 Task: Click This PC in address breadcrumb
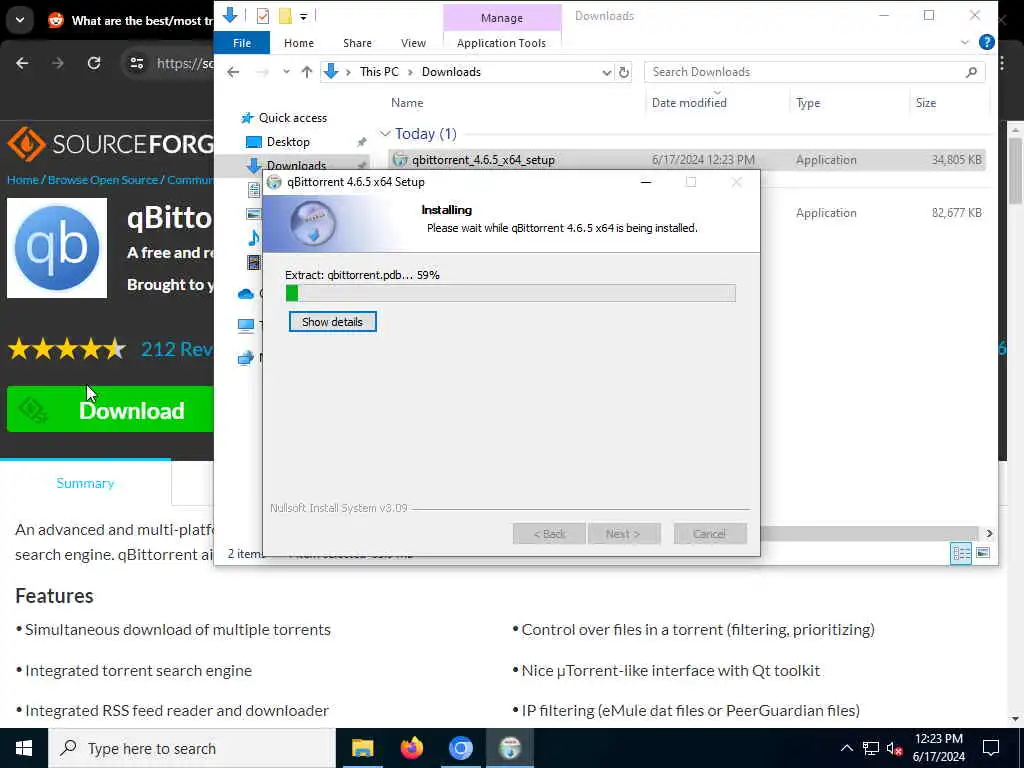379,72
